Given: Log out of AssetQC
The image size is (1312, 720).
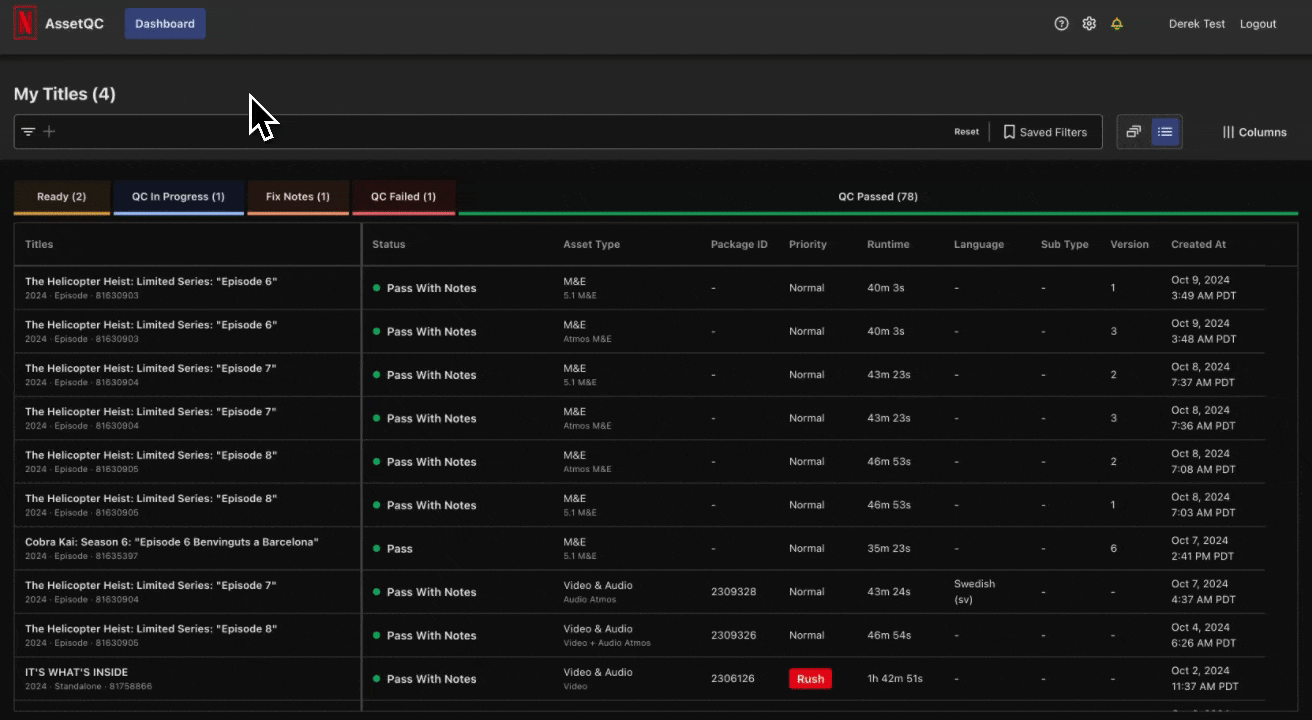Looking at the screenshot, I should tap(1258, 24).
